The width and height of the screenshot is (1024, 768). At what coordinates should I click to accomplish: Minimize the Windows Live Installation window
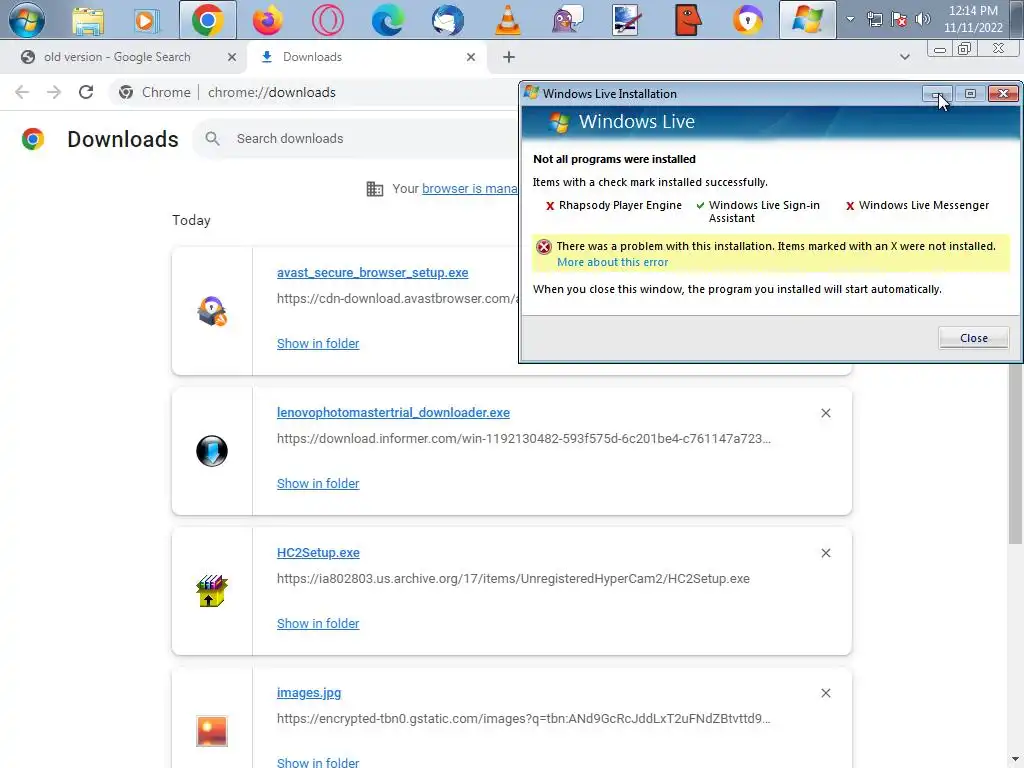click(936, 94)
